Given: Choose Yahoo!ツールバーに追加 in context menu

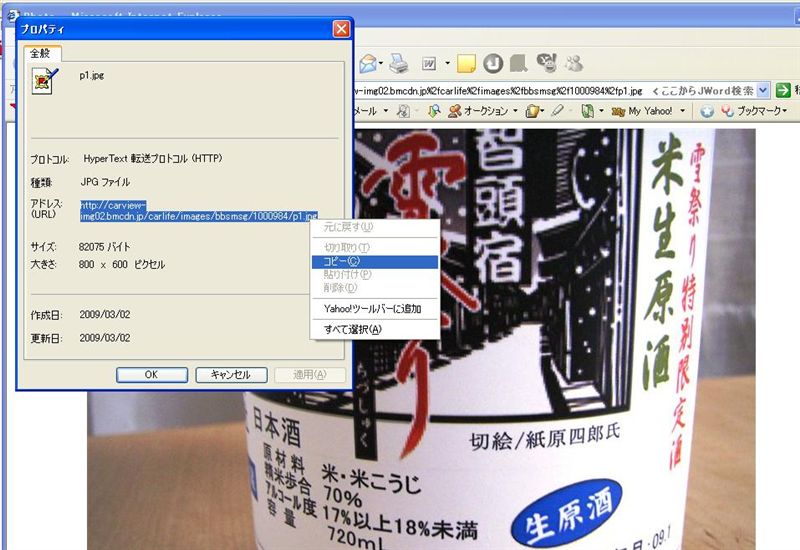Looking at the screenshot, I should click(x=374, y=309).
